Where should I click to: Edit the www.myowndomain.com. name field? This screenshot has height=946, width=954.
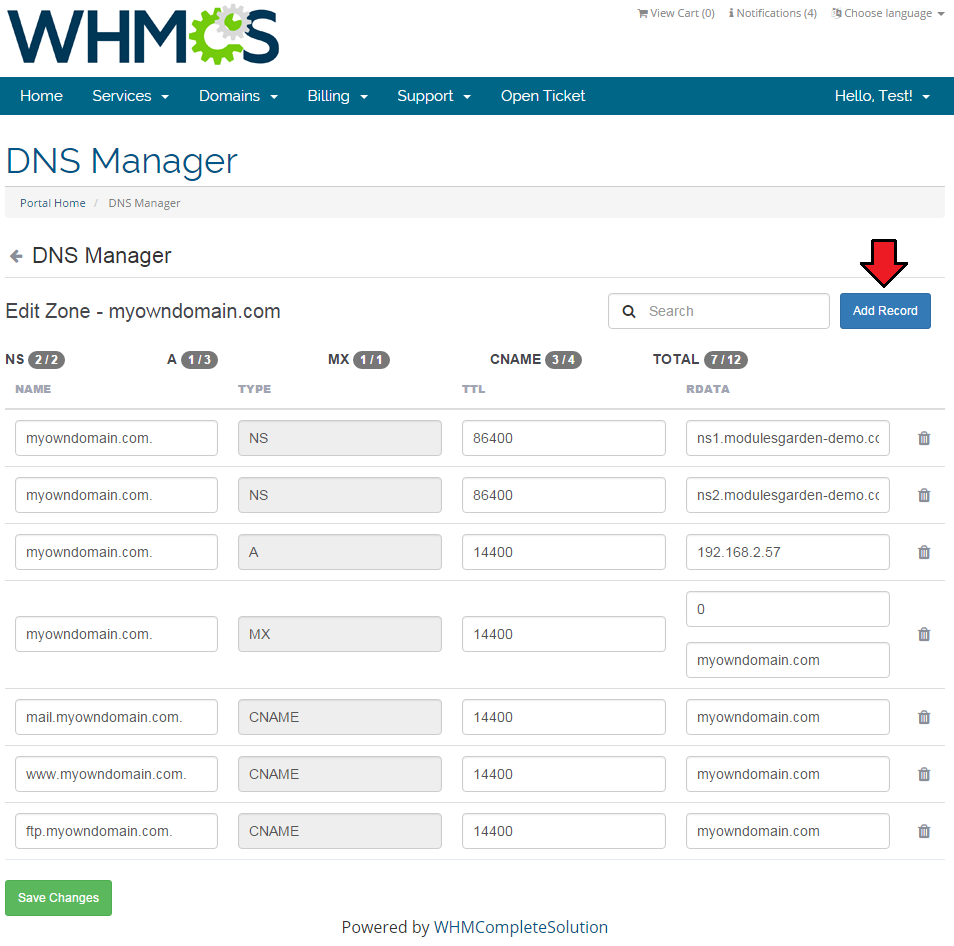pyautogui.click(x=116, y=774)
